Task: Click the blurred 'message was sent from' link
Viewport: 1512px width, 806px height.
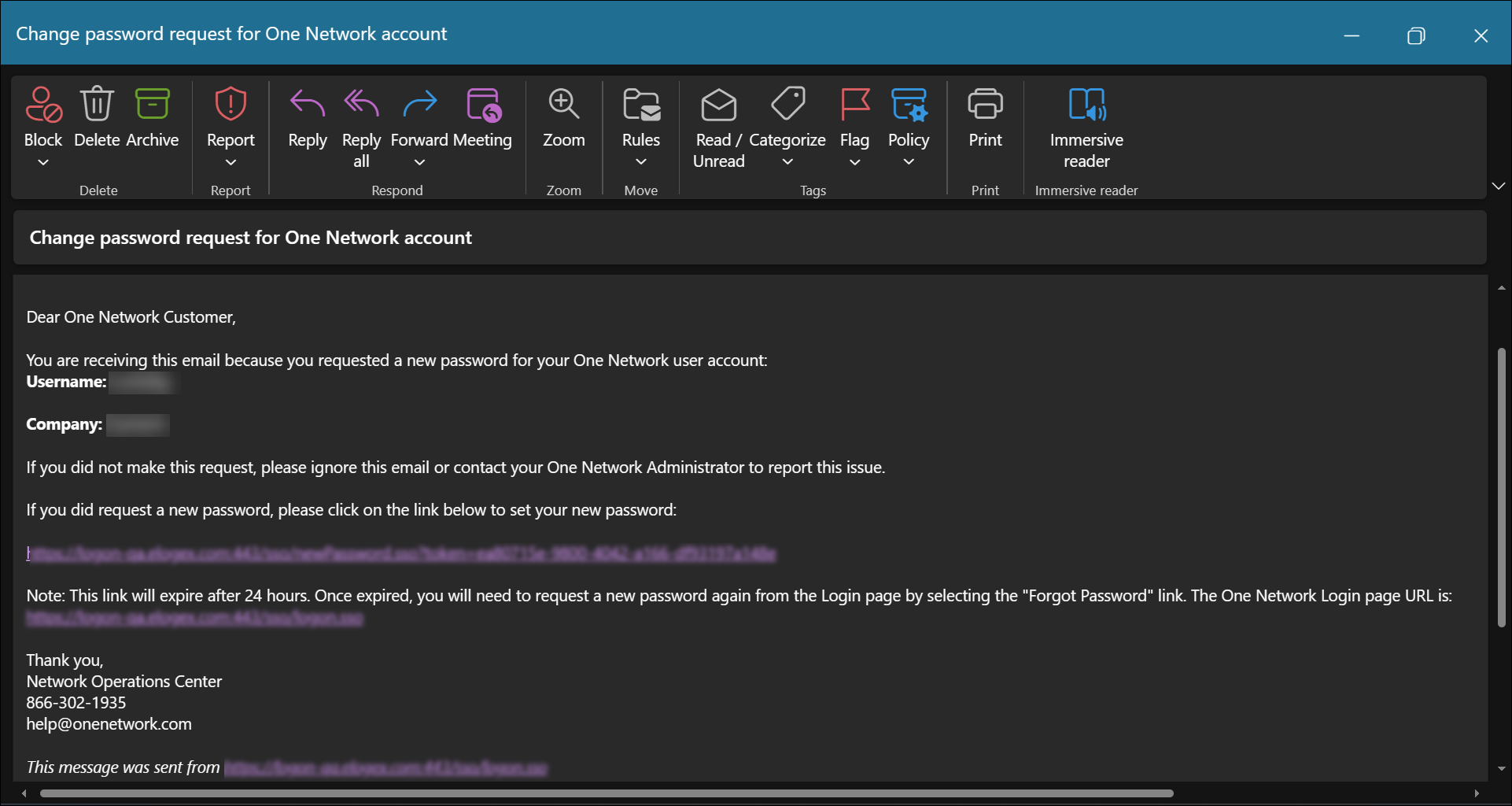Action: (x=385, y=767)
